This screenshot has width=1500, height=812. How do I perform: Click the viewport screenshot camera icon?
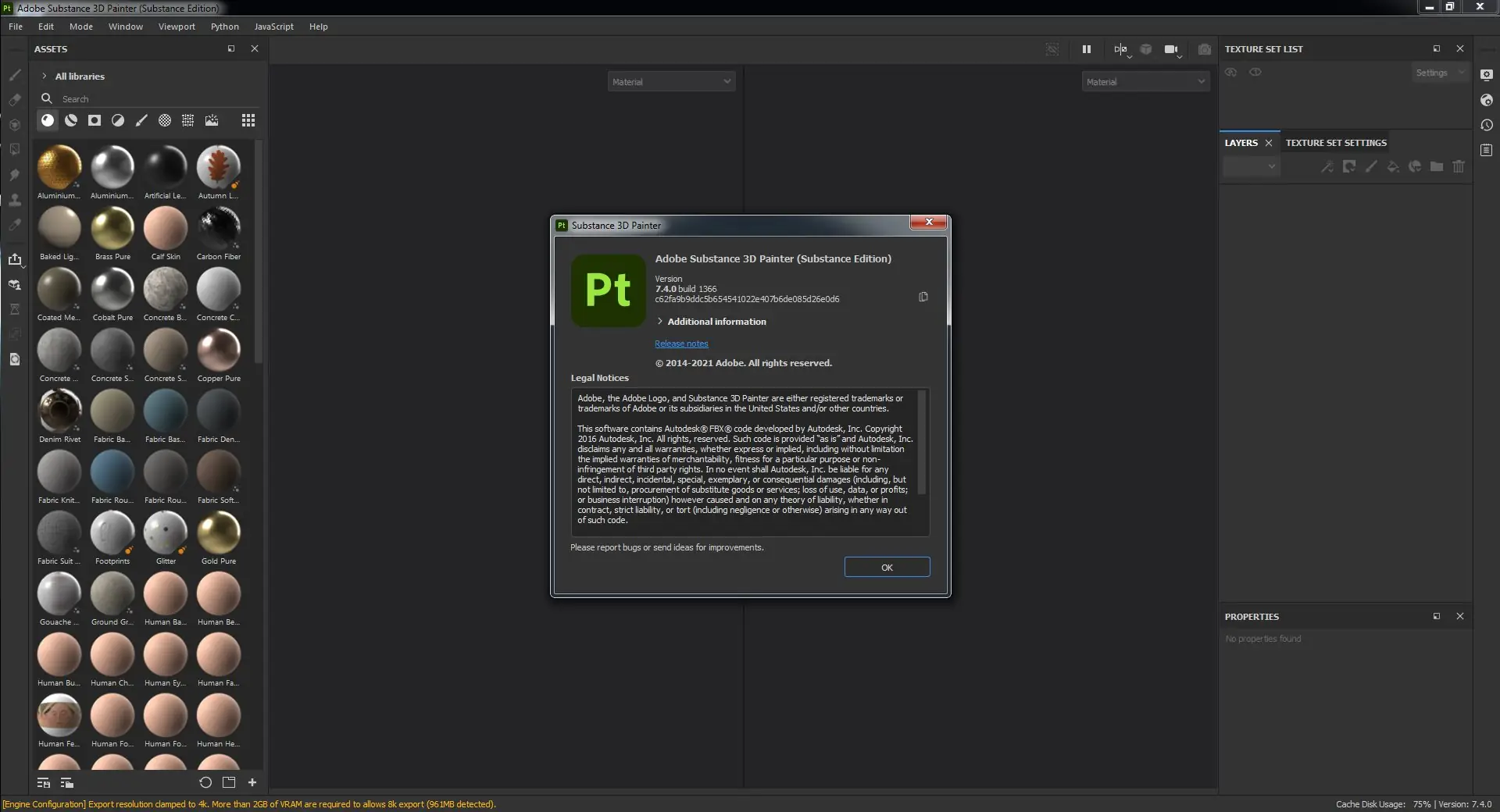click(x=1205, y=49)
